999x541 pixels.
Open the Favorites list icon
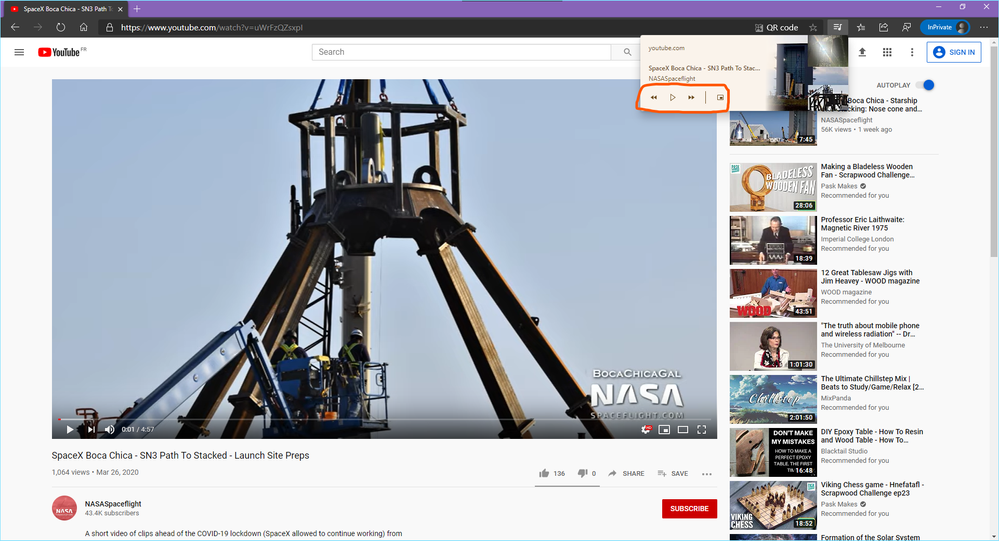click(861, 27)
